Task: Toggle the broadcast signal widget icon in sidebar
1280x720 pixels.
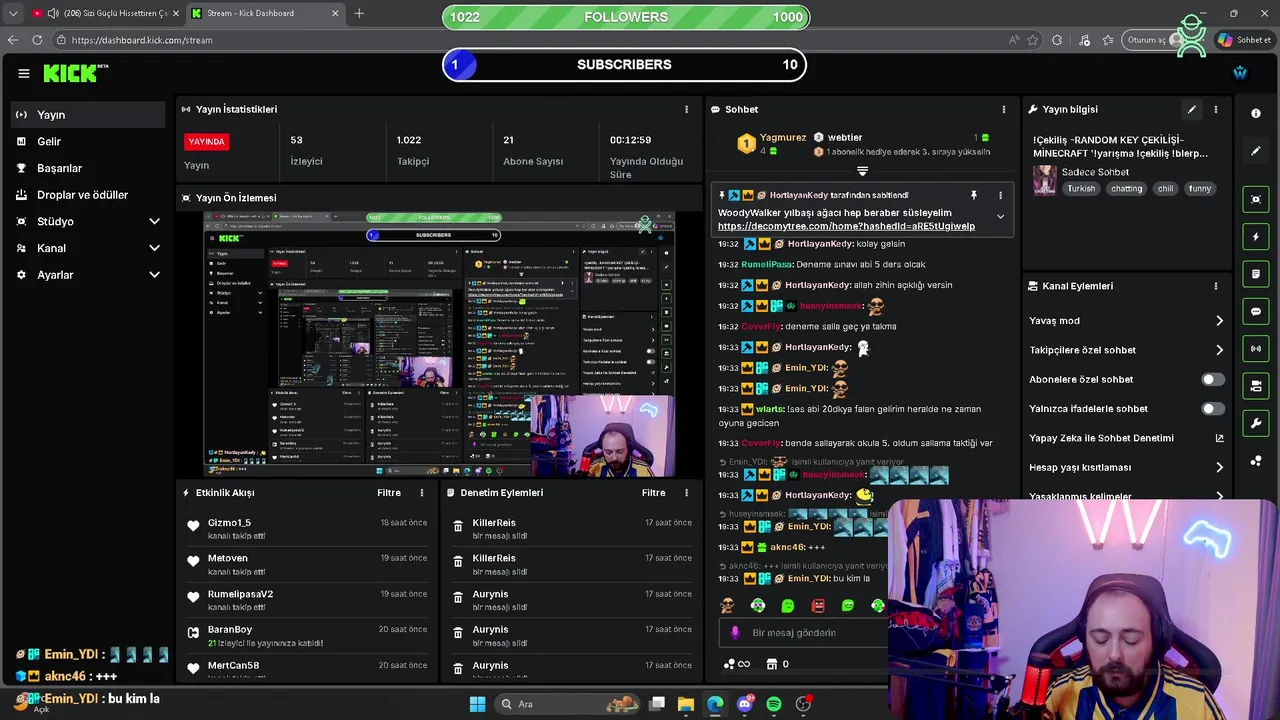Action: [1256, 349]
